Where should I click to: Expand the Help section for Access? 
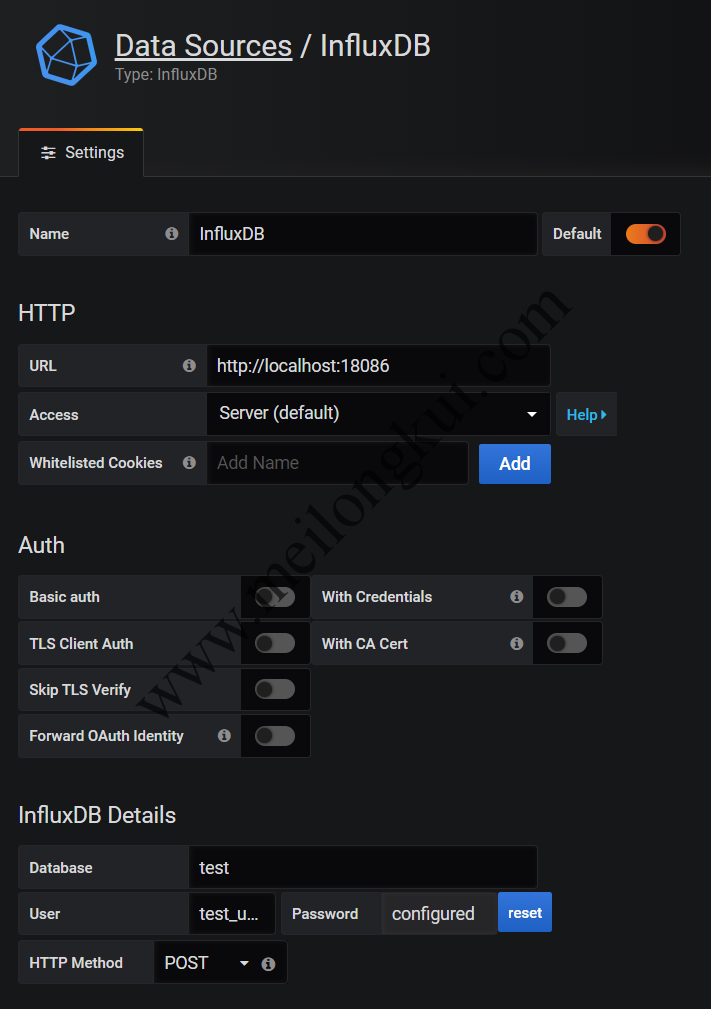pos(586,414)
